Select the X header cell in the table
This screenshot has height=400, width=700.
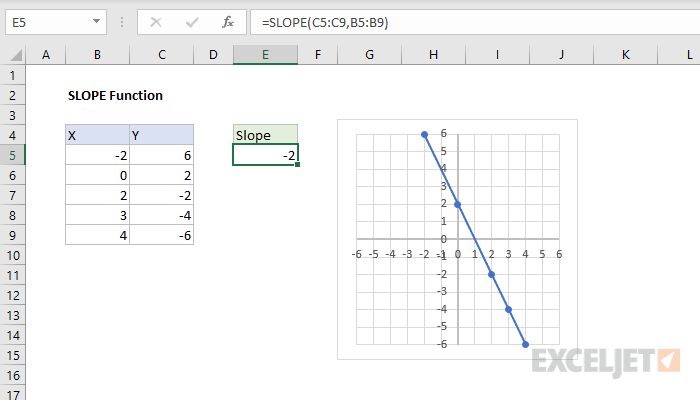point(97,135)
